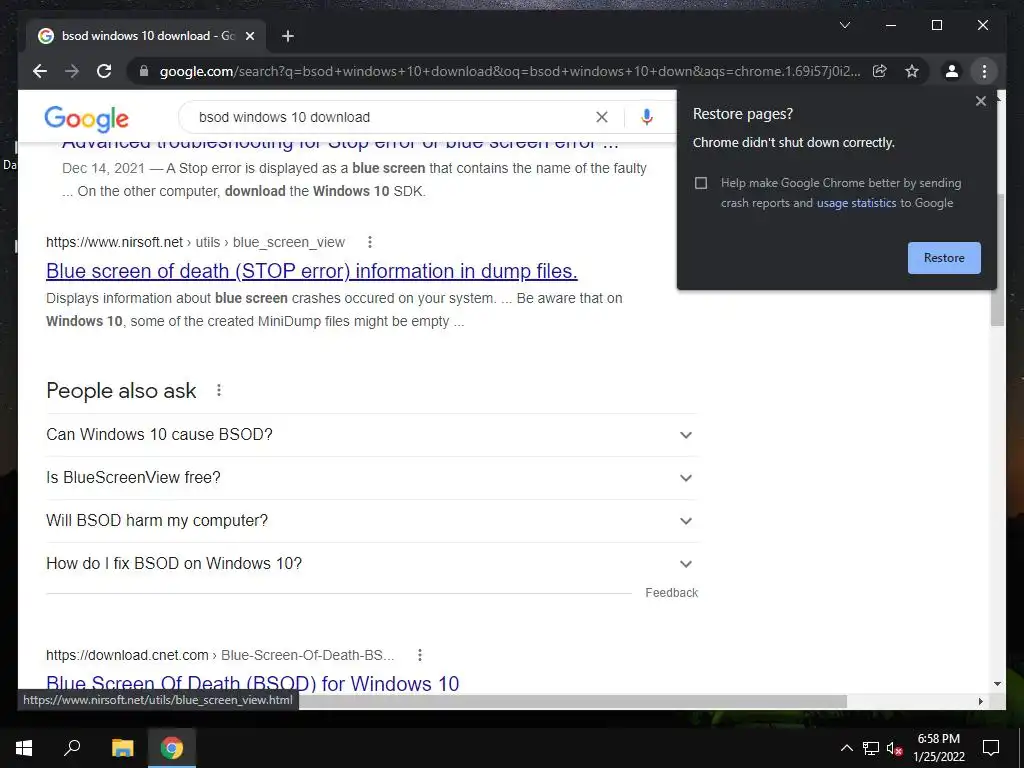This screenshot has height=768, width=1024.
Task: Expand Will BSOD harm my computer?
Action: coord(371,521)
